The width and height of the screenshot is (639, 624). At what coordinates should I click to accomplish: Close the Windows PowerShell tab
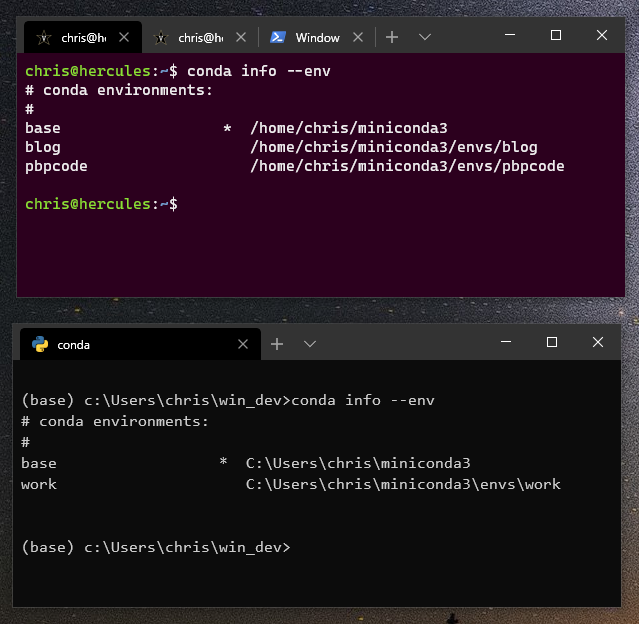358,37
